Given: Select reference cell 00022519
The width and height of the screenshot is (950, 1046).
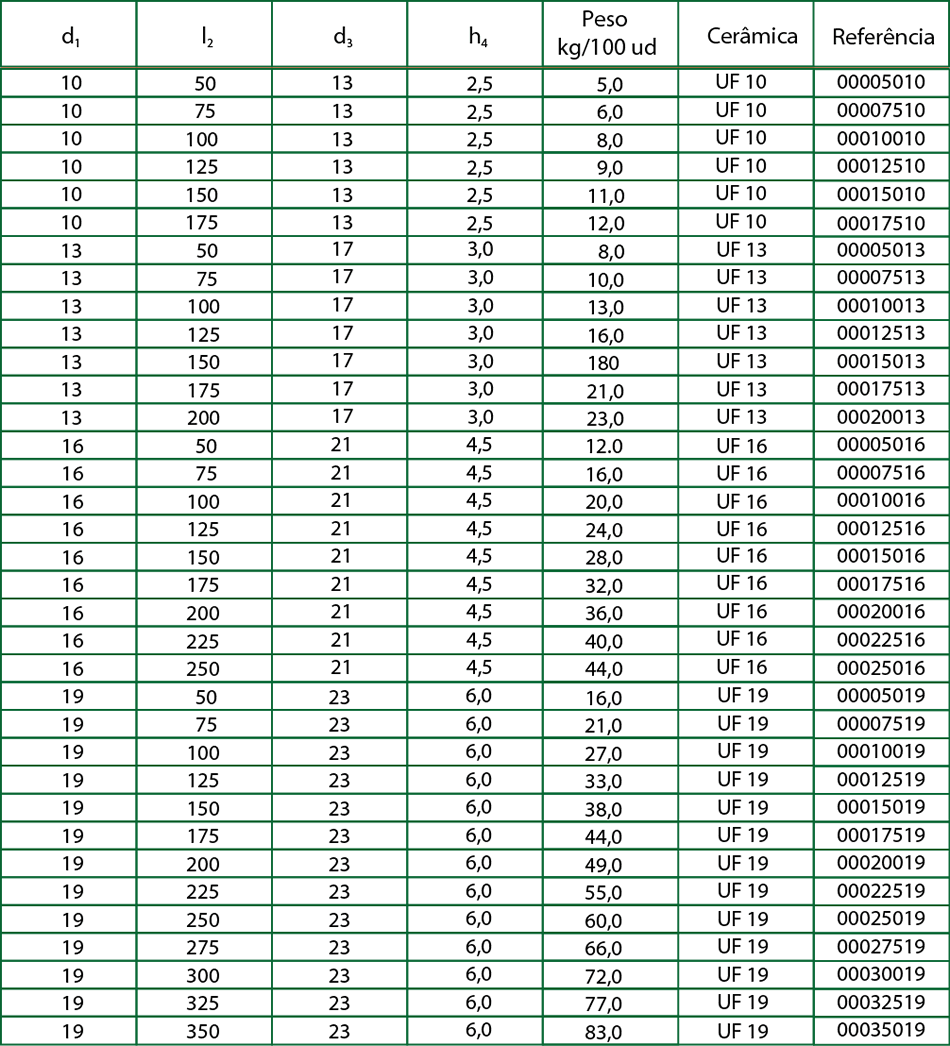Looking at the screenshot, I should [x=881, y=891].
